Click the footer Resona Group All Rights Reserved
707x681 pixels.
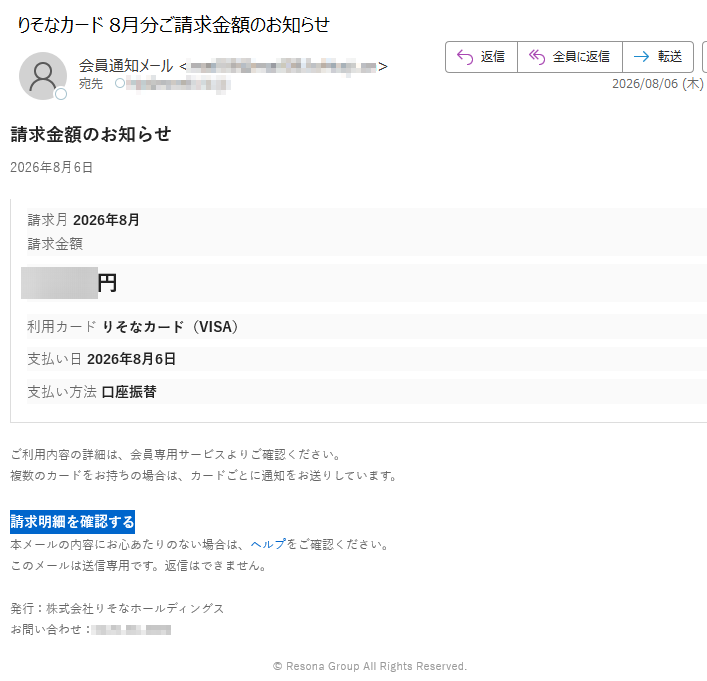point(370,666)
